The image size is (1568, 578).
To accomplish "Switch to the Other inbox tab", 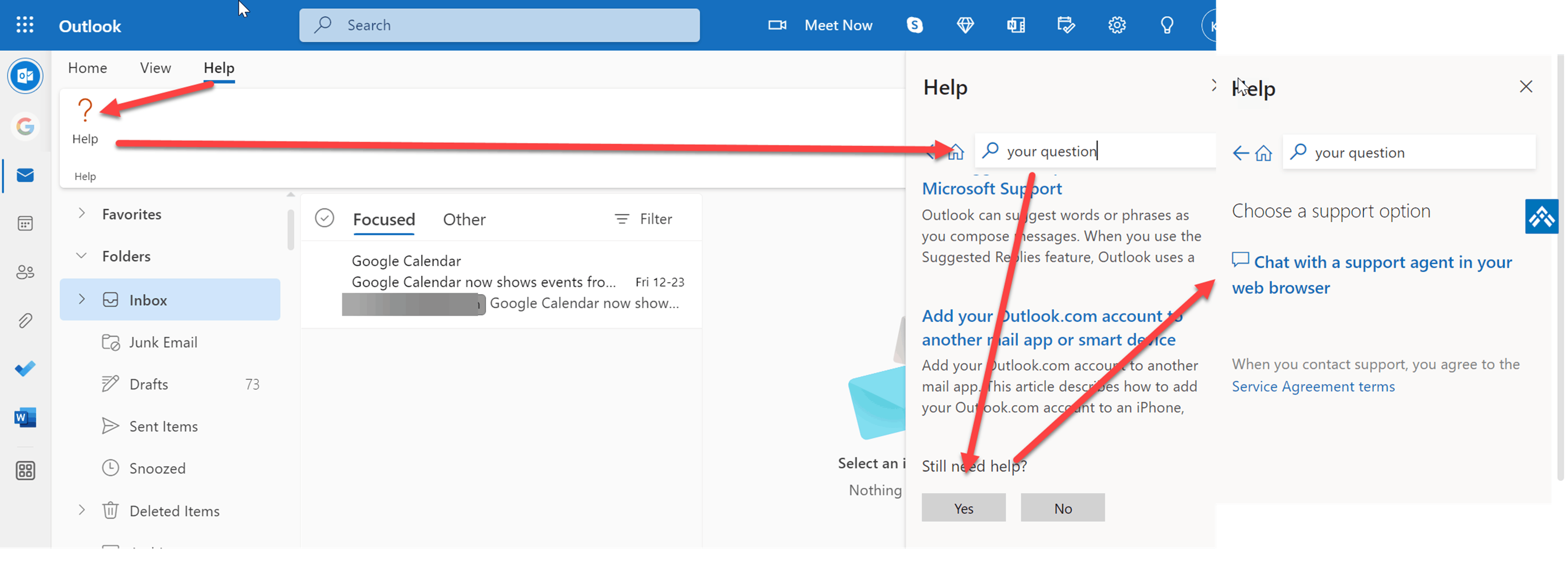I will click(x=465, y=219).
